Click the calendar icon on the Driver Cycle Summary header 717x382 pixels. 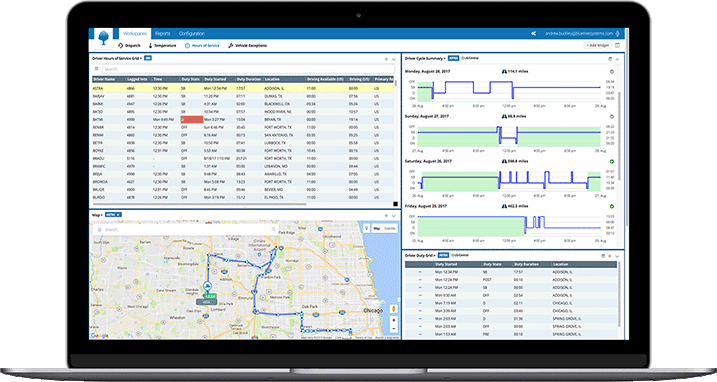point(610,59)
